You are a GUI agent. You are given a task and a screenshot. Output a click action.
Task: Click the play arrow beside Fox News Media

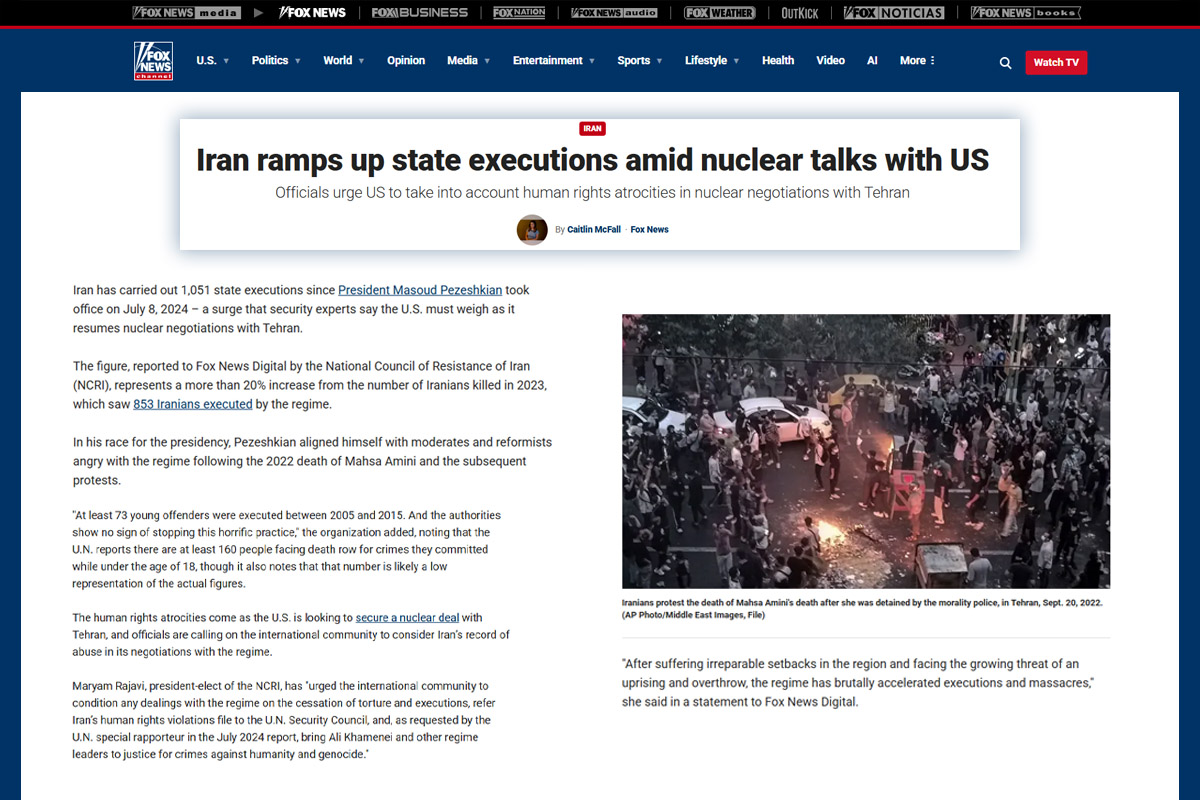[258, 13]
